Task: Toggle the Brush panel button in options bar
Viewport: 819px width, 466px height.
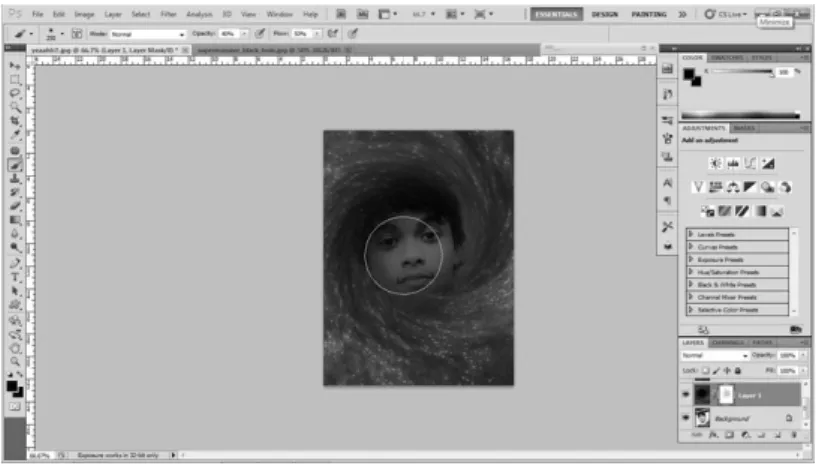Action: point(77,34)
